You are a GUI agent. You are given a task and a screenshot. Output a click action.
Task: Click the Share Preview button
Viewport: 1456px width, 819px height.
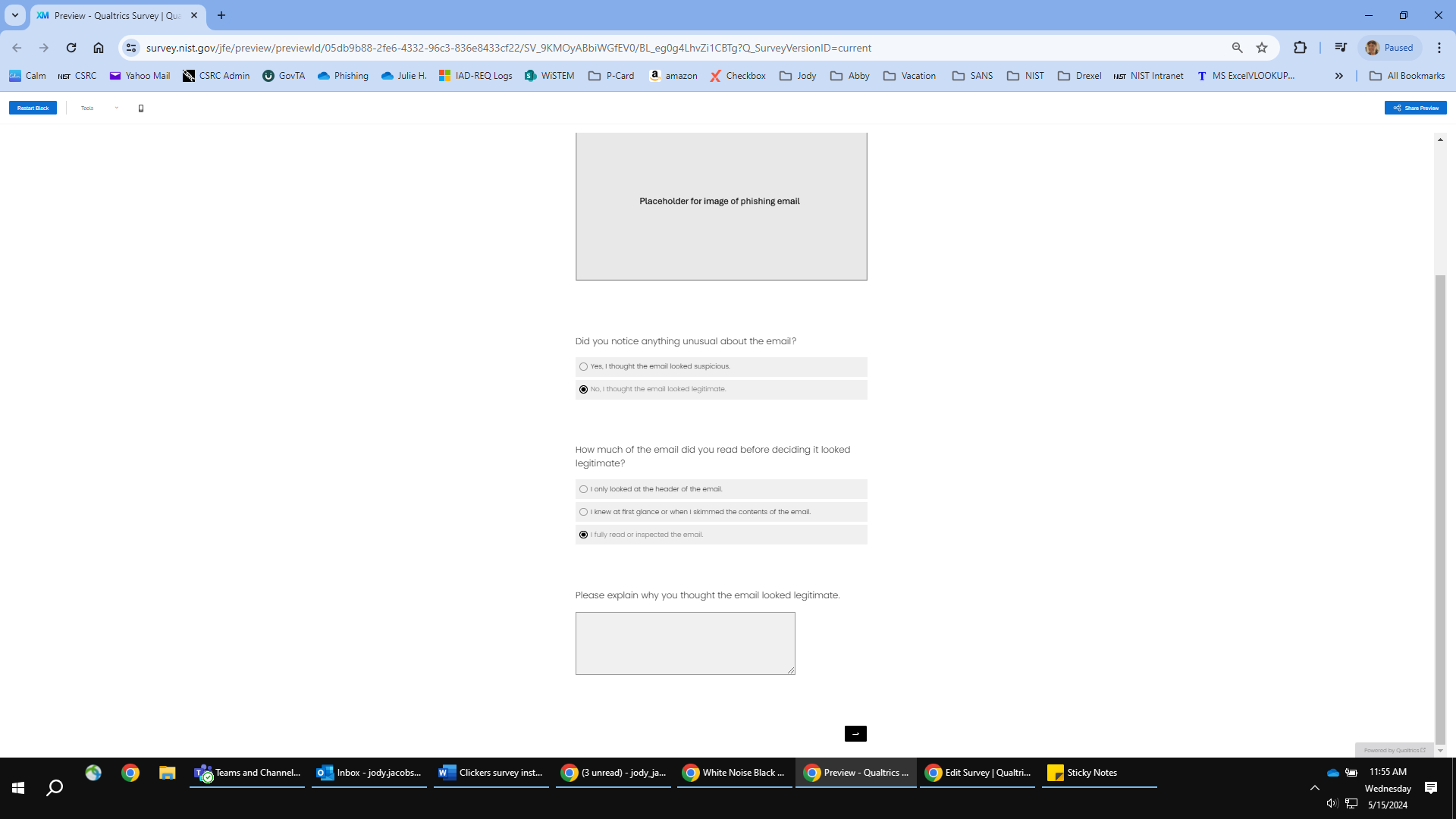1415,108
